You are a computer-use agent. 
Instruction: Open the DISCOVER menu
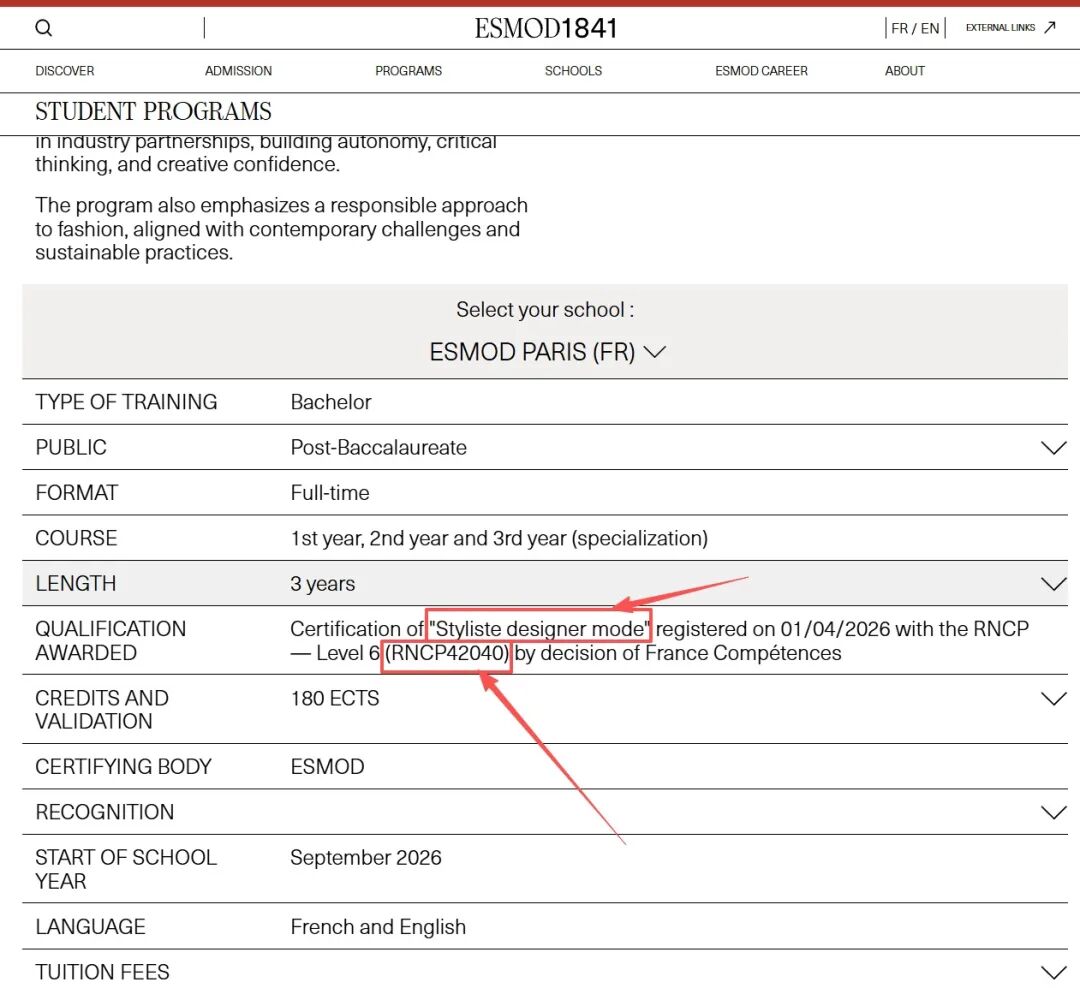[65, 71]
